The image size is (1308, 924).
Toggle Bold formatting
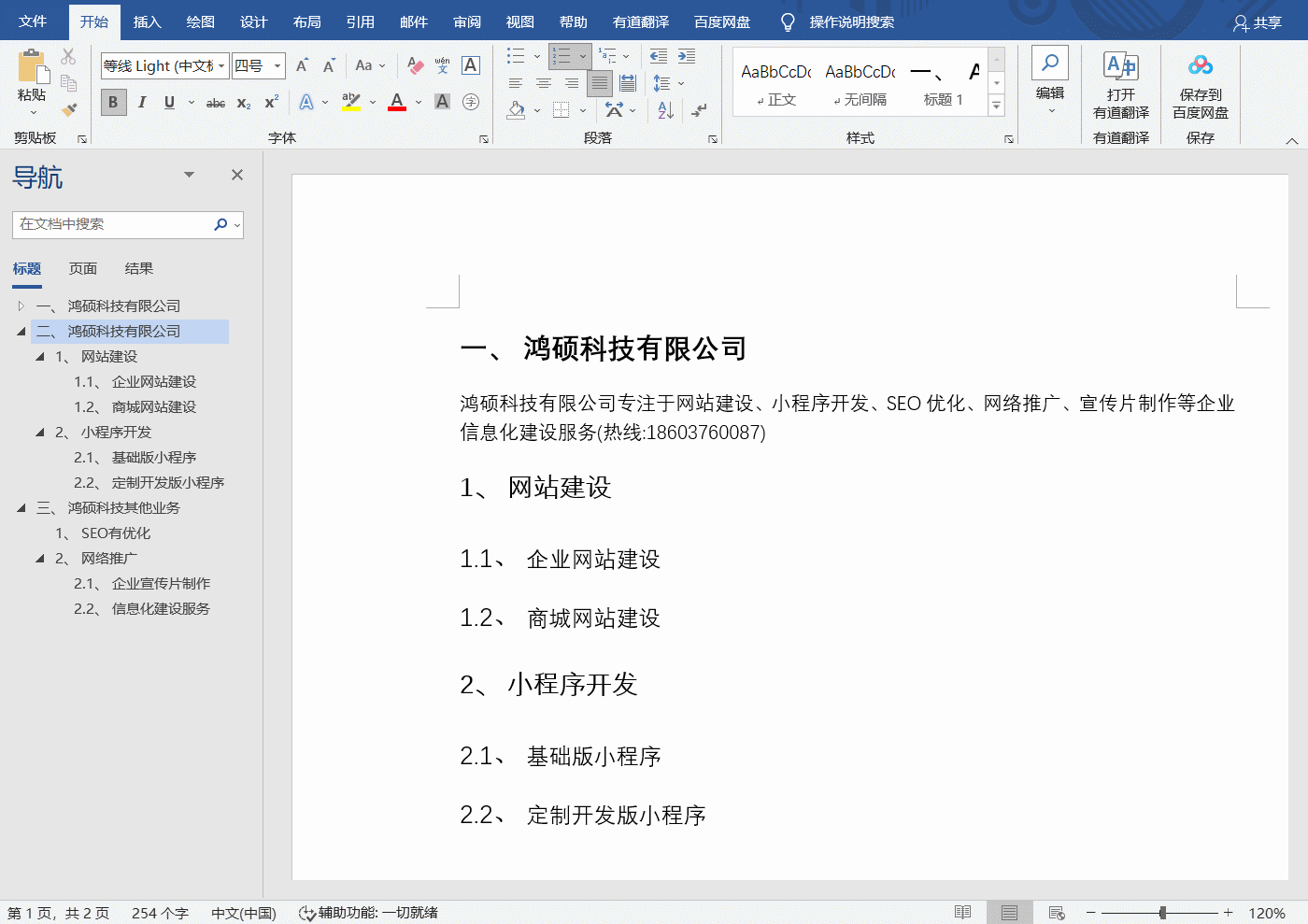[x=113, y=102]
